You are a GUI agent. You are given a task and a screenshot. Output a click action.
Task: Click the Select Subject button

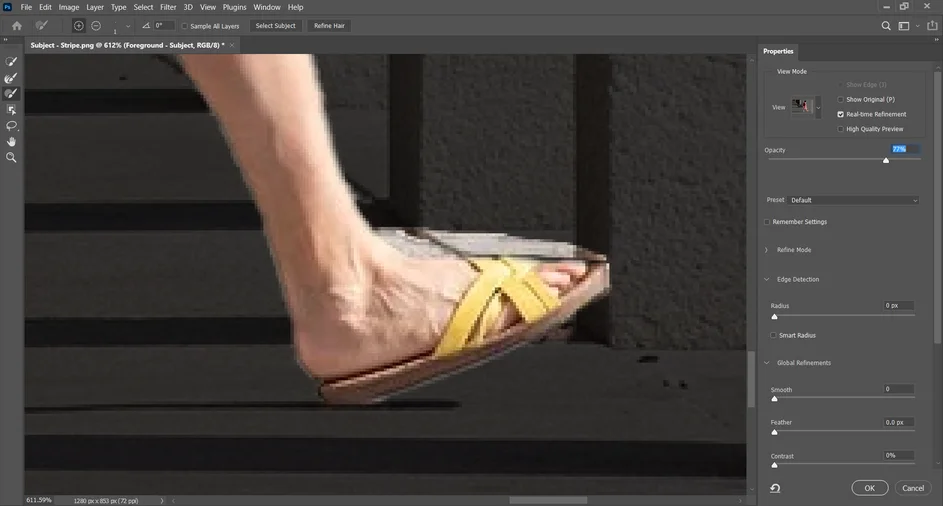pyautogui.click(x=275, y=26)
